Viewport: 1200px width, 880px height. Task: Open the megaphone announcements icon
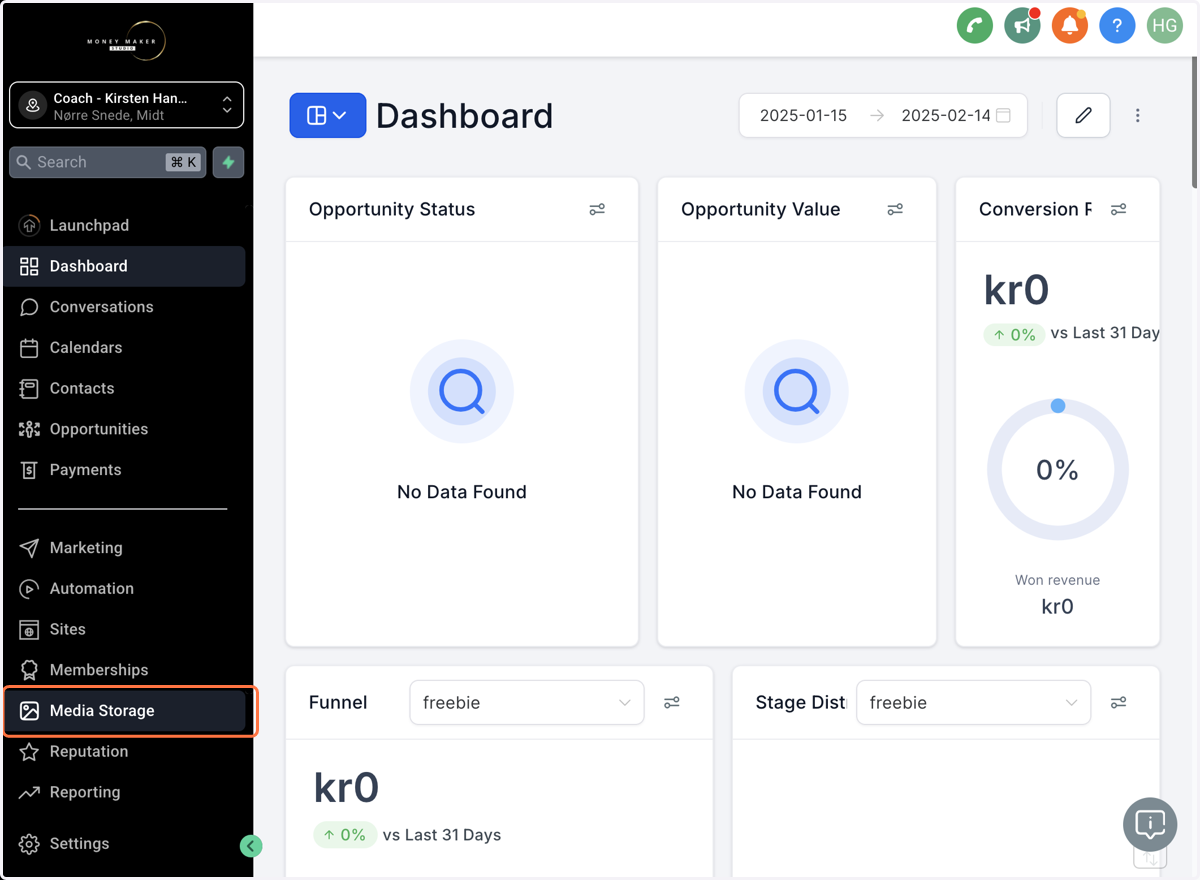pos(1022,26)
